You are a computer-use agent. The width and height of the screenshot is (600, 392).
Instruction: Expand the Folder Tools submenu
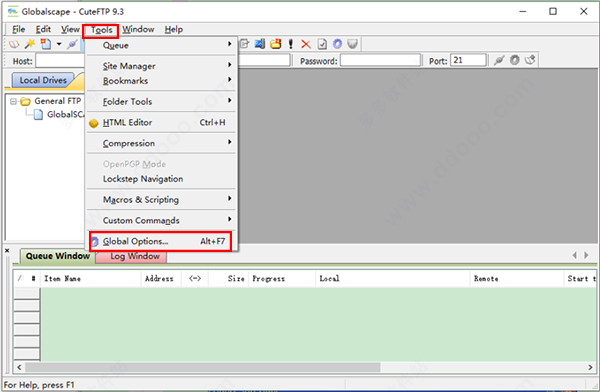coord(161,101)
